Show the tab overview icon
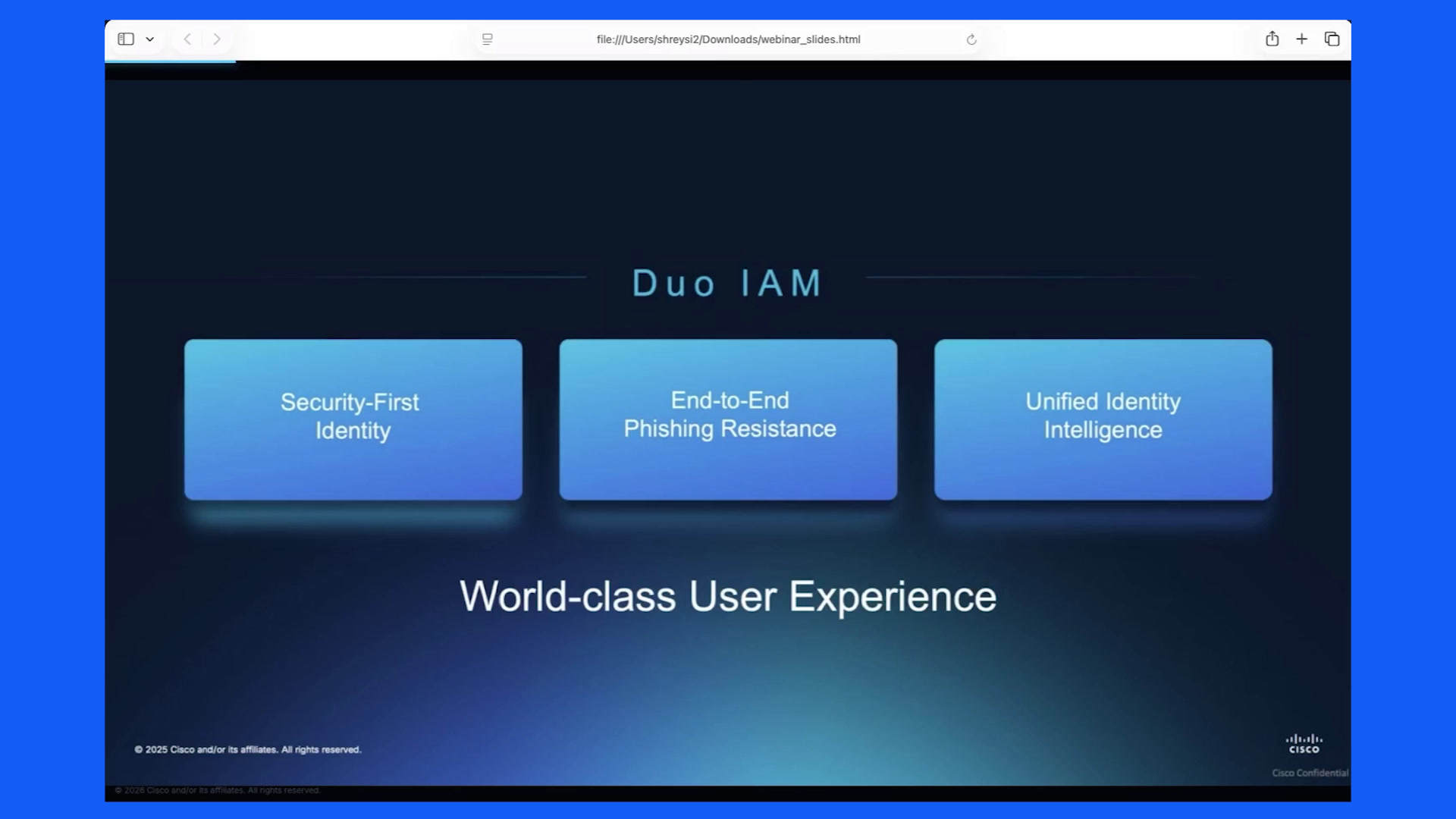 [1332, 39]
